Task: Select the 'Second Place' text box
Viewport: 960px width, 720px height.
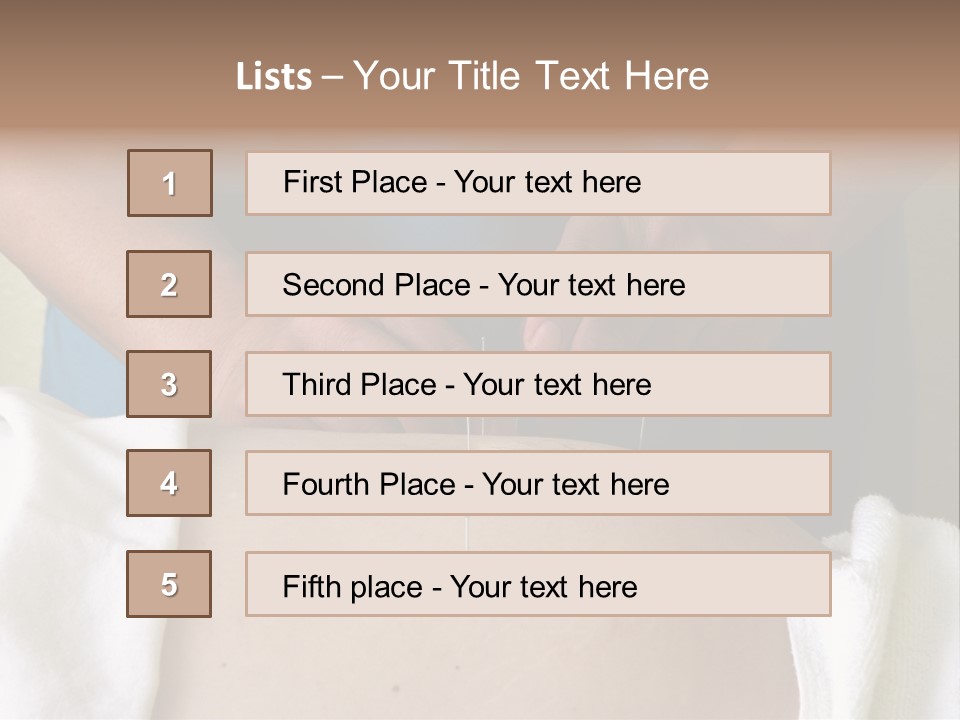Action: point(538,284)
